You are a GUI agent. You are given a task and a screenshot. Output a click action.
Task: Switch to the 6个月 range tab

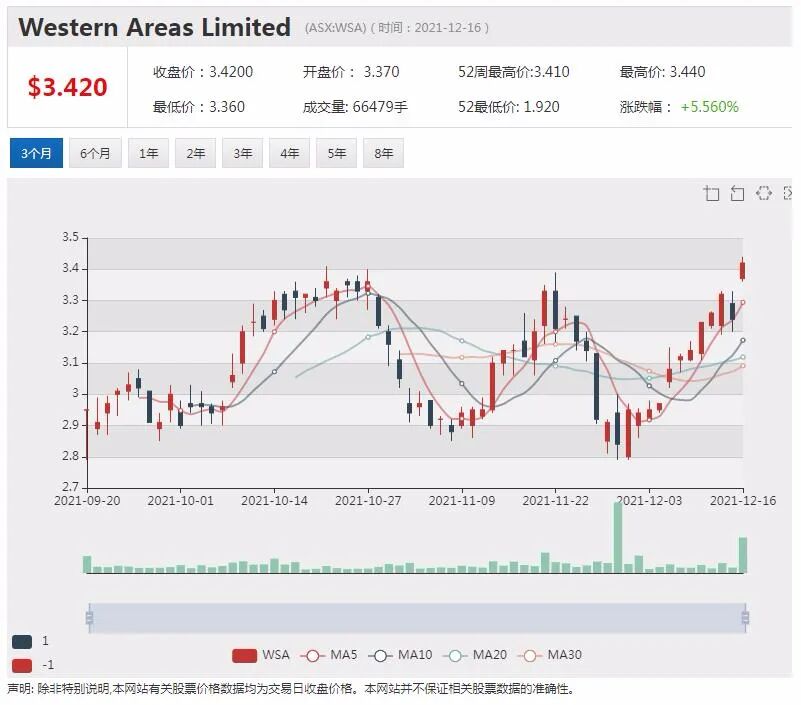(95, 153)
